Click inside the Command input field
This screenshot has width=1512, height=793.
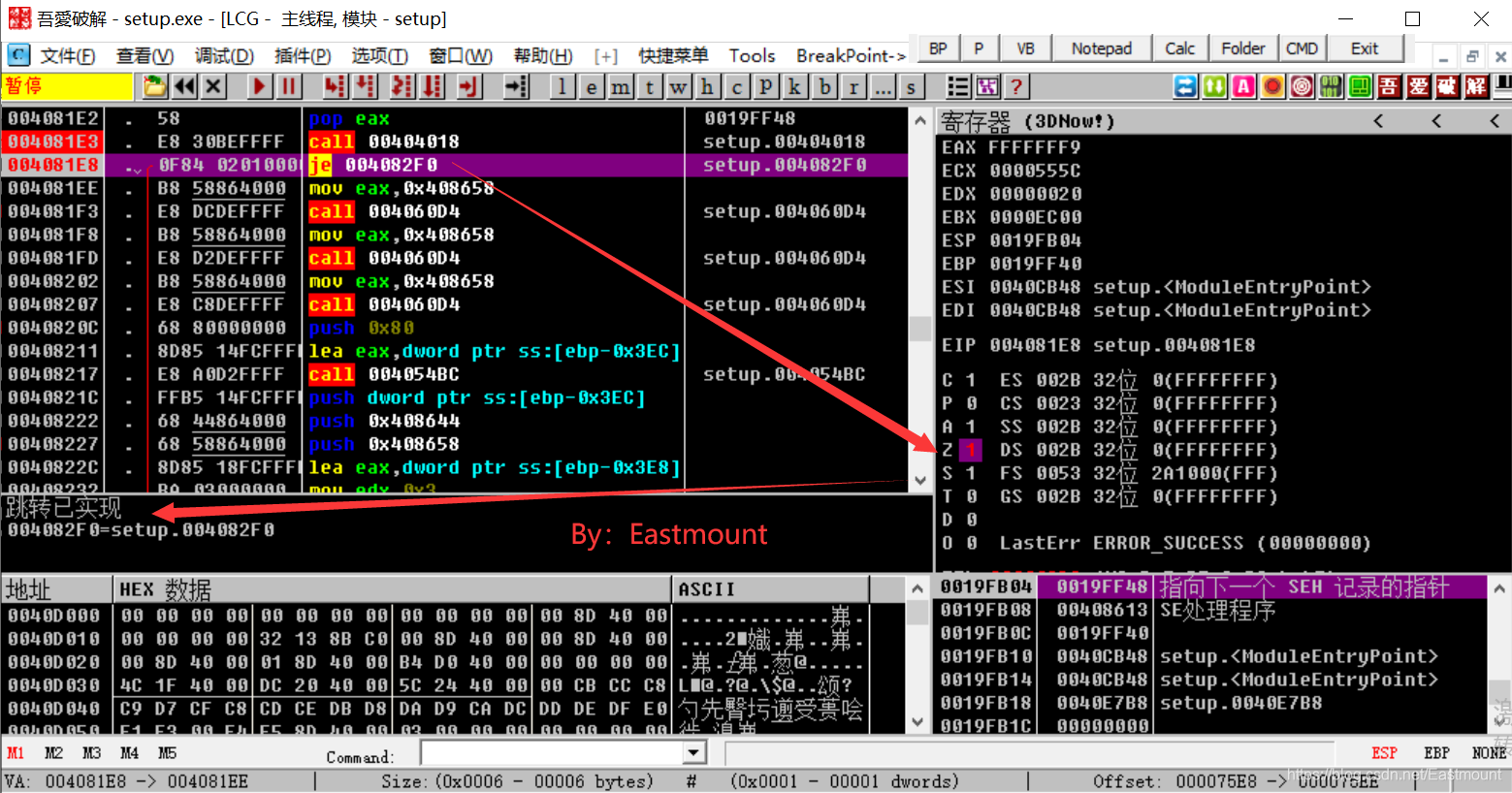click(553, 752)
